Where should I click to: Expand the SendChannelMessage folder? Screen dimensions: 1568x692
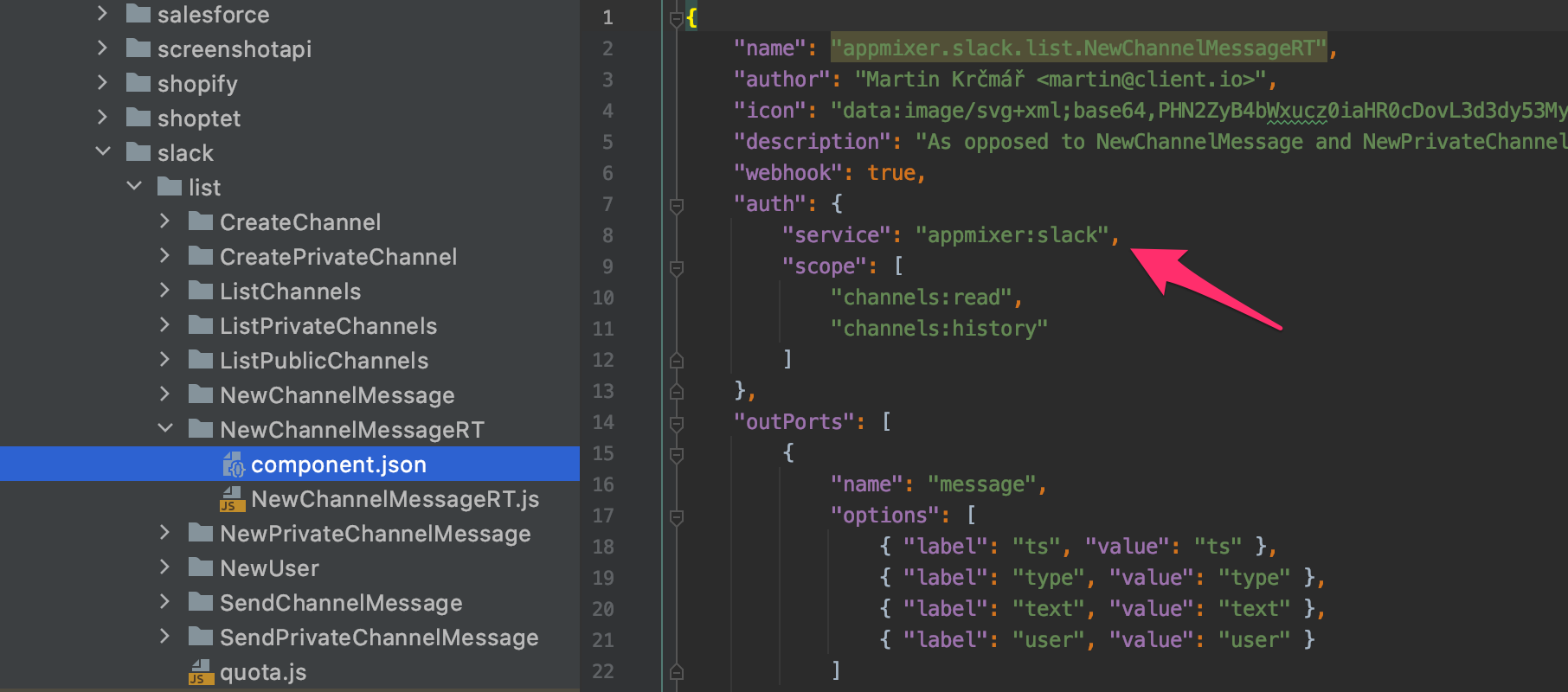164,601
